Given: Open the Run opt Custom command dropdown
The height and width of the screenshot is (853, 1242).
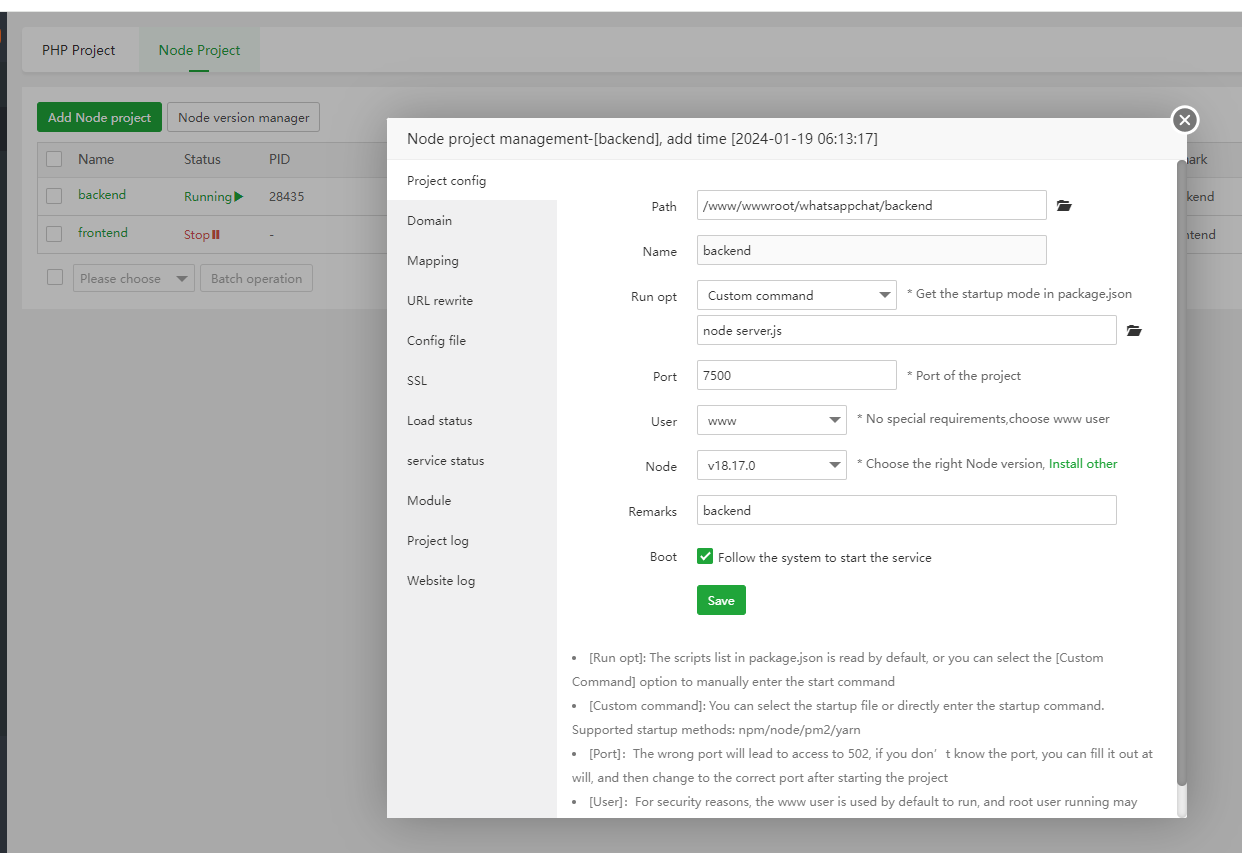Looking at the screenshot, I should (796, 296).
